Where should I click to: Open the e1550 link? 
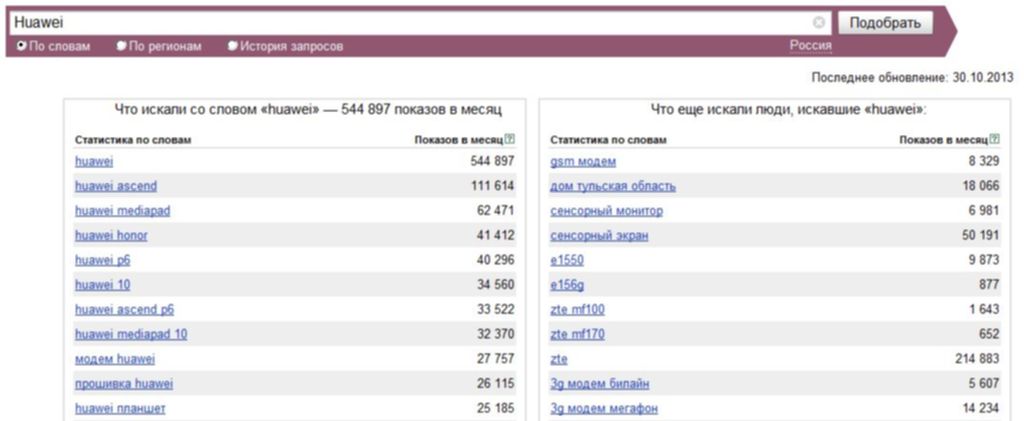tap(567, 260)
